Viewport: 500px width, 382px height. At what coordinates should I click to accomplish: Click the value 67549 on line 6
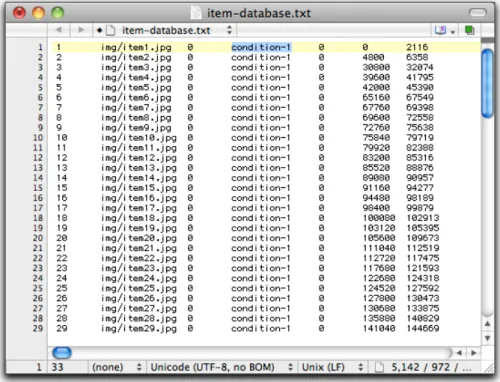click(x=420, y=97)
